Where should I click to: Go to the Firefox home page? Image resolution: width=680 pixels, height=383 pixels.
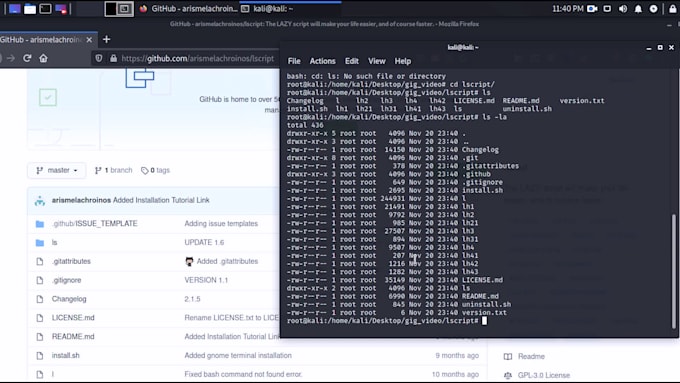(43, 58)
